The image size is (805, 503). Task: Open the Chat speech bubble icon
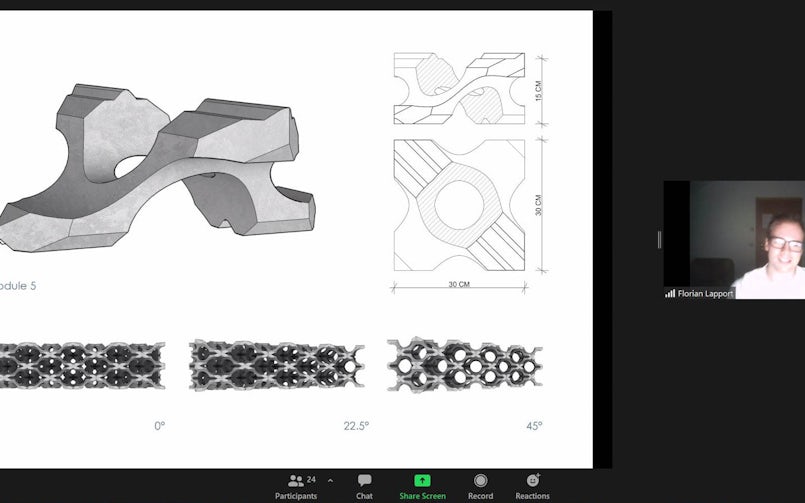click(364, 481)
